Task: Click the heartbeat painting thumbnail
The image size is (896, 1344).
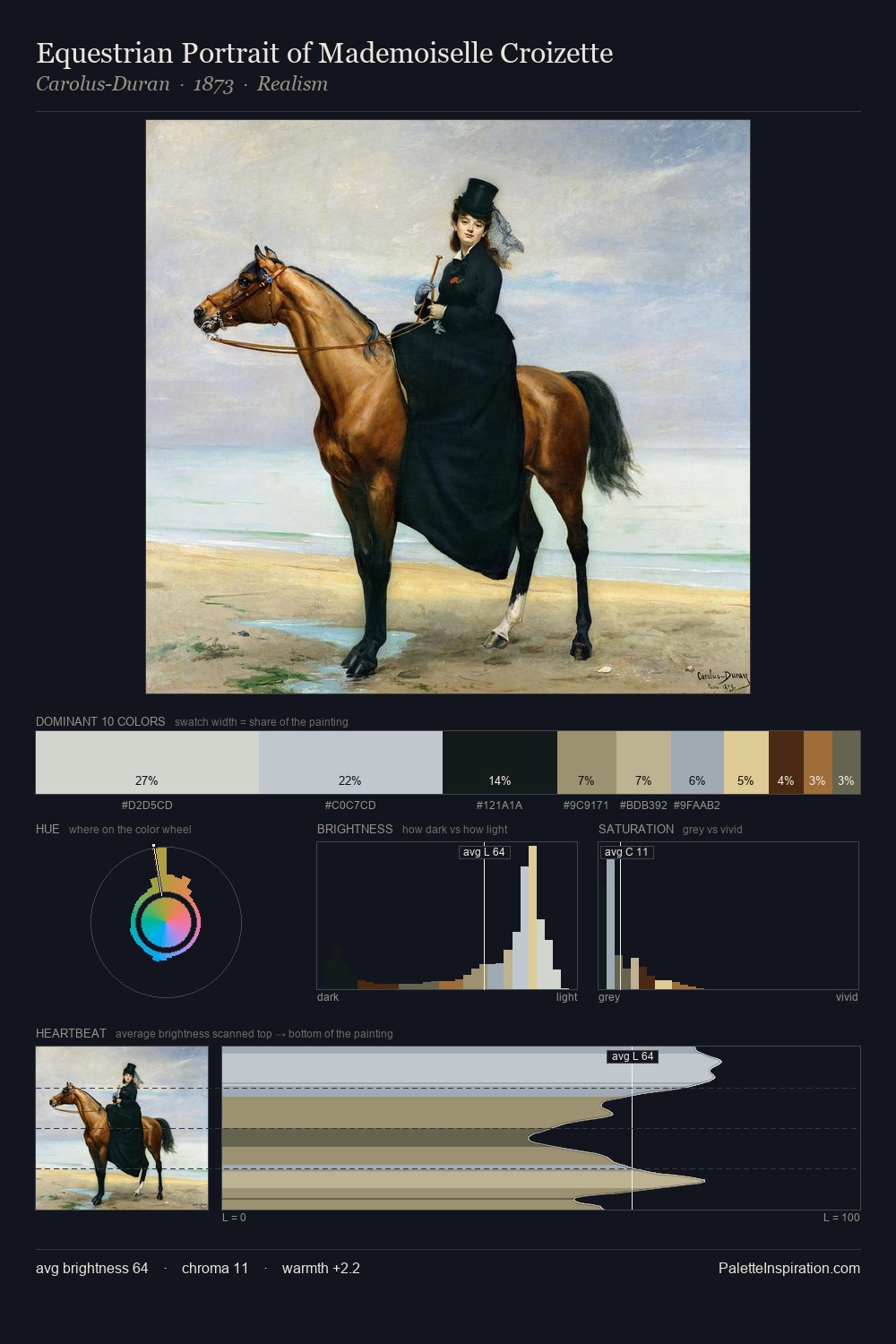Action: 122,1128
